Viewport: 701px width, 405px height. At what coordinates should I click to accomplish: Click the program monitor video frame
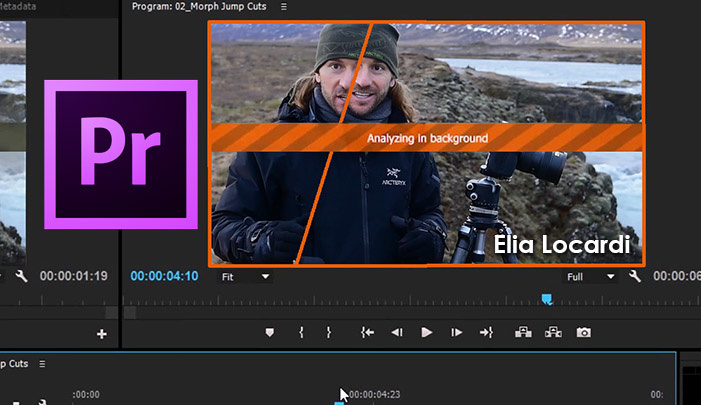click(426, 143)
